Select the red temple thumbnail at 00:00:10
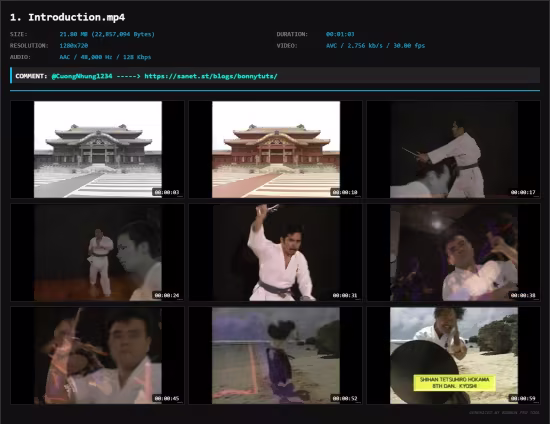550x424 pixels. coord(276,149)
